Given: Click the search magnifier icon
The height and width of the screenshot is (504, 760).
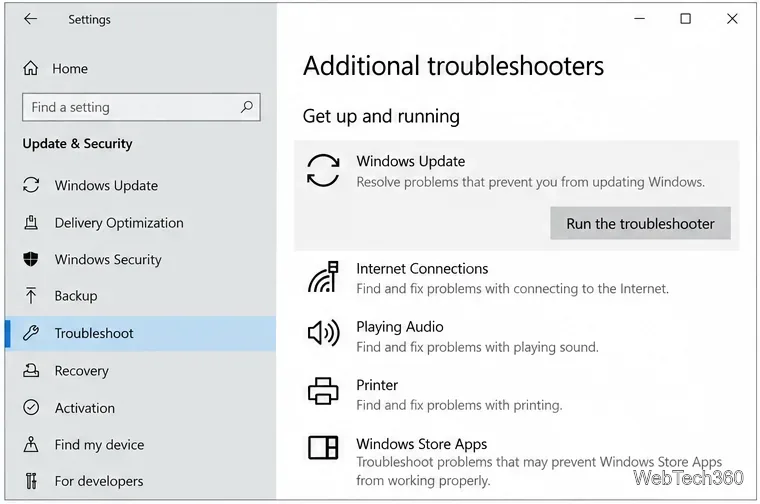Looking at the screenshot, I should 247,107.
